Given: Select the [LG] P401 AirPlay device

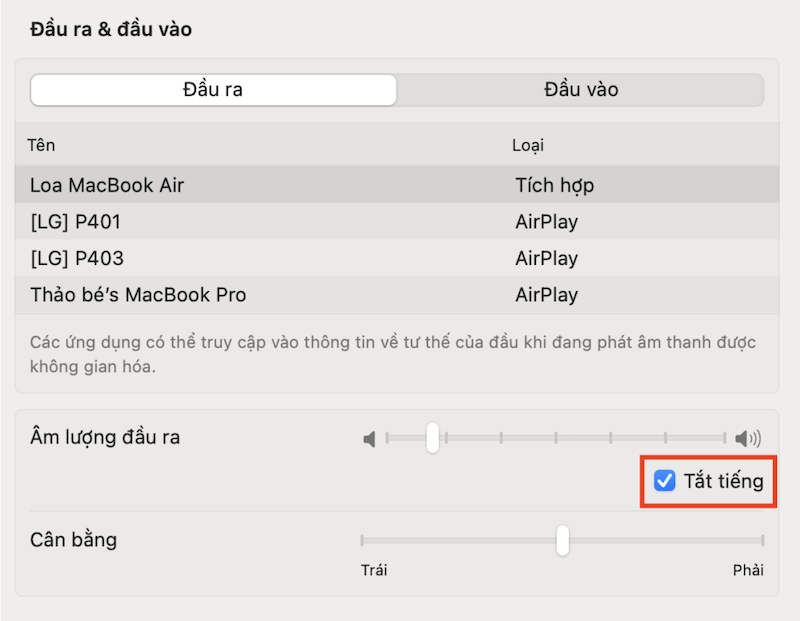Looking at the screenshot, I should (x=397, y=221).
